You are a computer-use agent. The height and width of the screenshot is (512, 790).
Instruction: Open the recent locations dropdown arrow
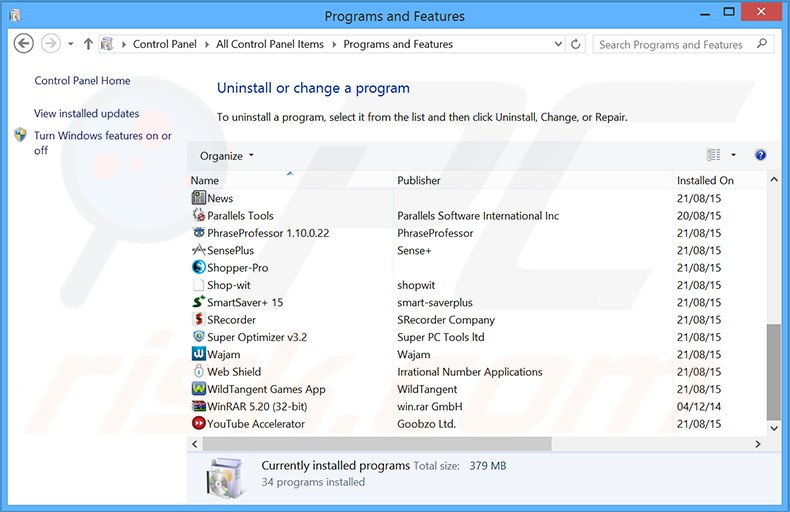click(x=71, y=44)
